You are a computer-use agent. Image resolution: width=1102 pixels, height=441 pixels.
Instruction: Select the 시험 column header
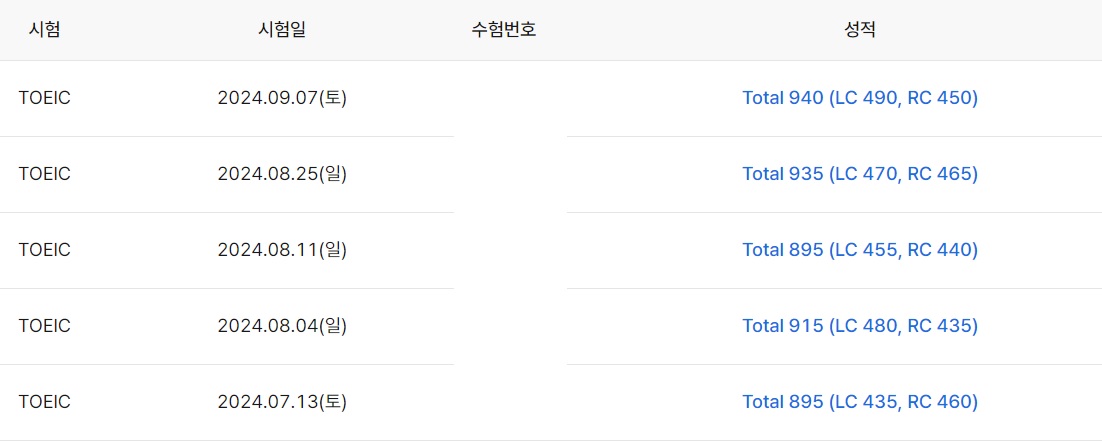[x=44, y=30]
